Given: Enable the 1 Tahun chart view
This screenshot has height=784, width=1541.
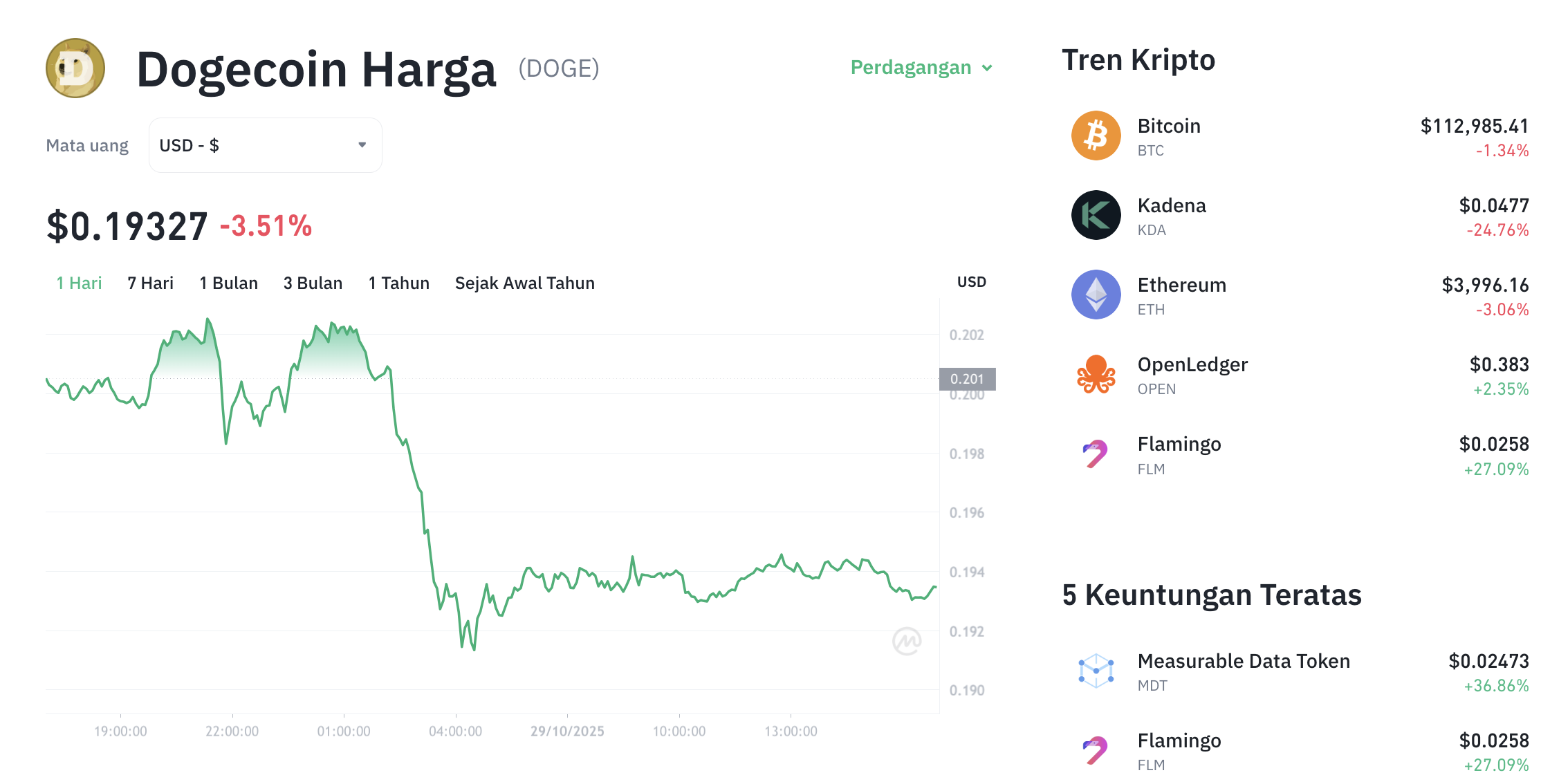Looking at the screenshot, I should pyautogui.click(x=398, y=282).
